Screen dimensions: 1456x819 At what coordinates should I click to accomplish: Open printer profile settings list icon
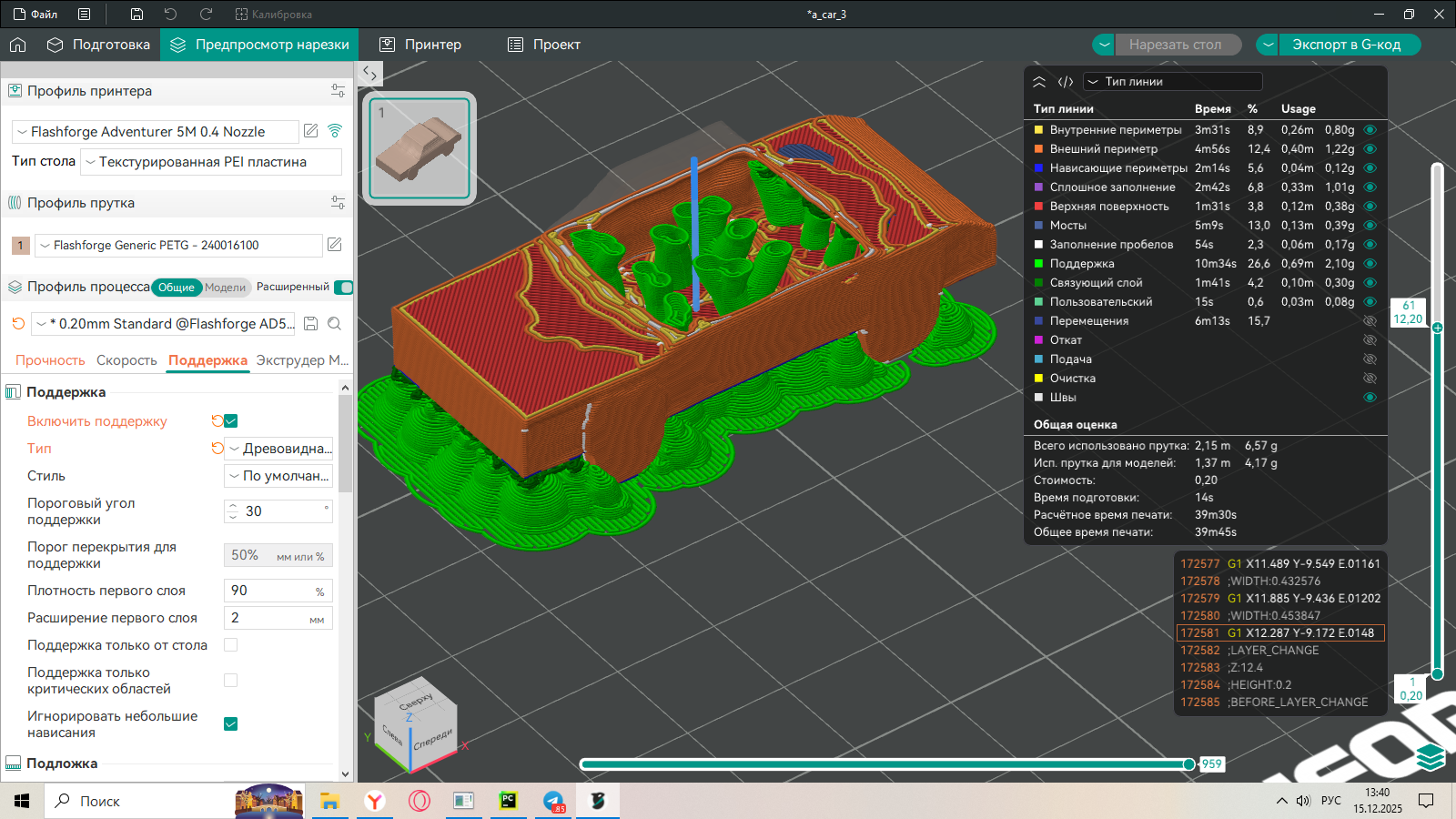pos(338,91)
